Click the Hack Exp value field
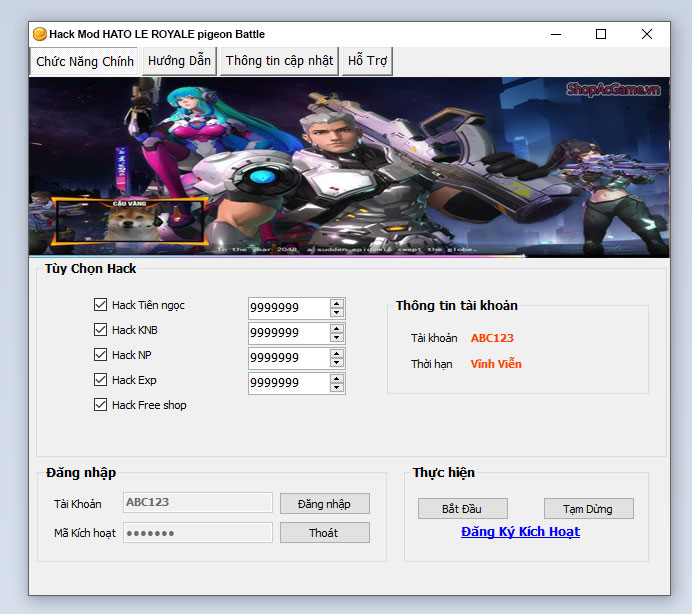Viewport: 693px width, 616px height. pos(289,383)
